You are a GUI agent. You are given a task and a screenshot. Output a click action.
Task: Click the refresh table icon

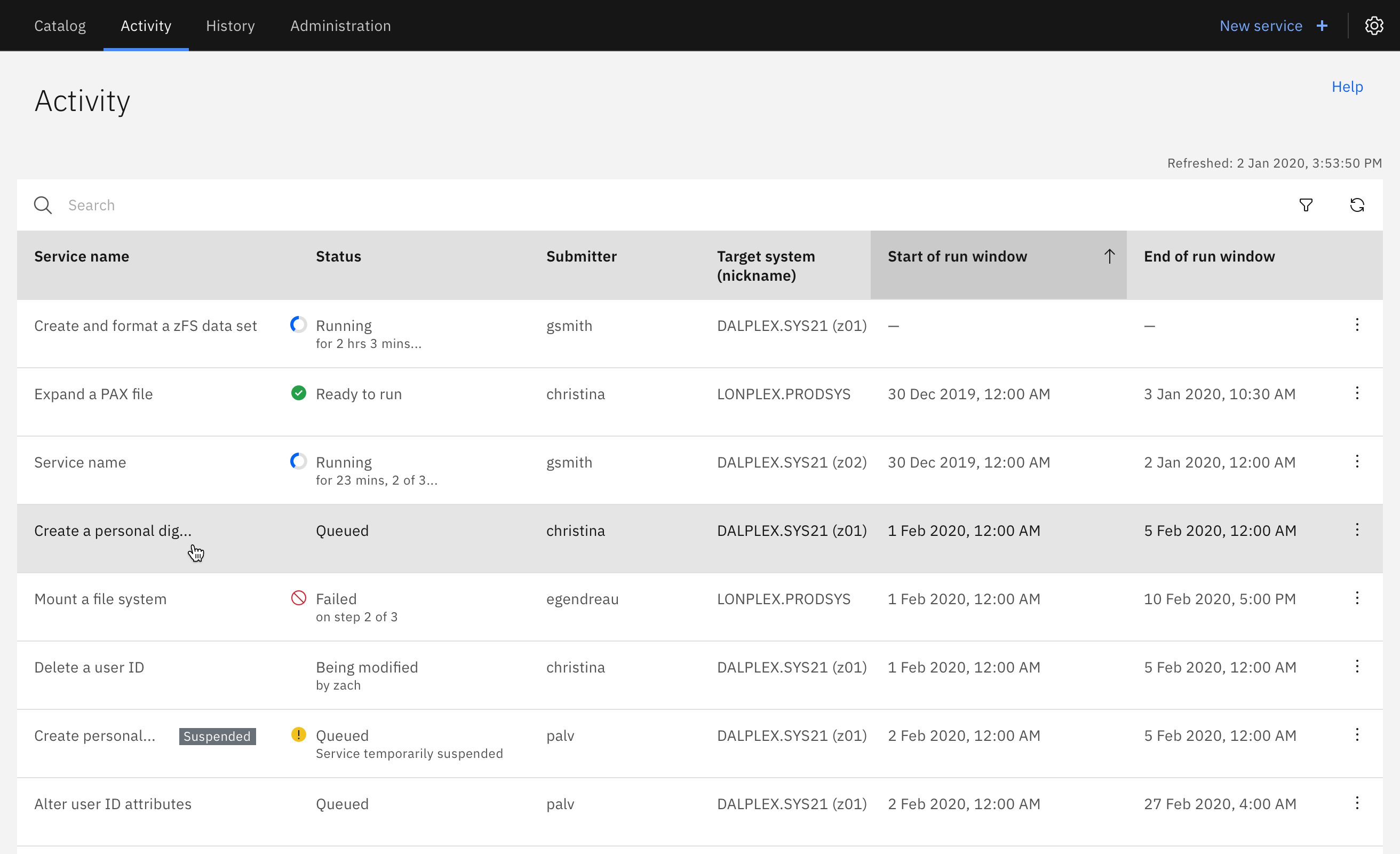[1357, 205]
